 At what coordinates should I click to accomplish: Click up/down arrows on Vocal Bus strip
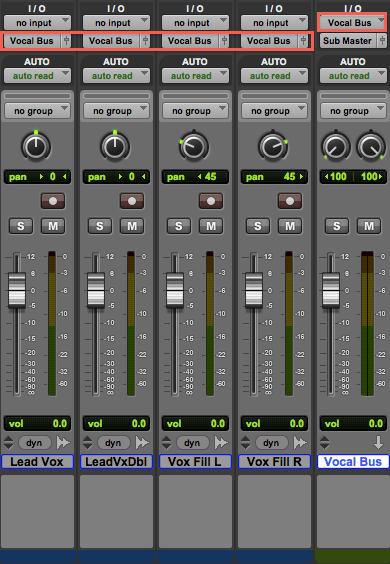coord(325,443)
